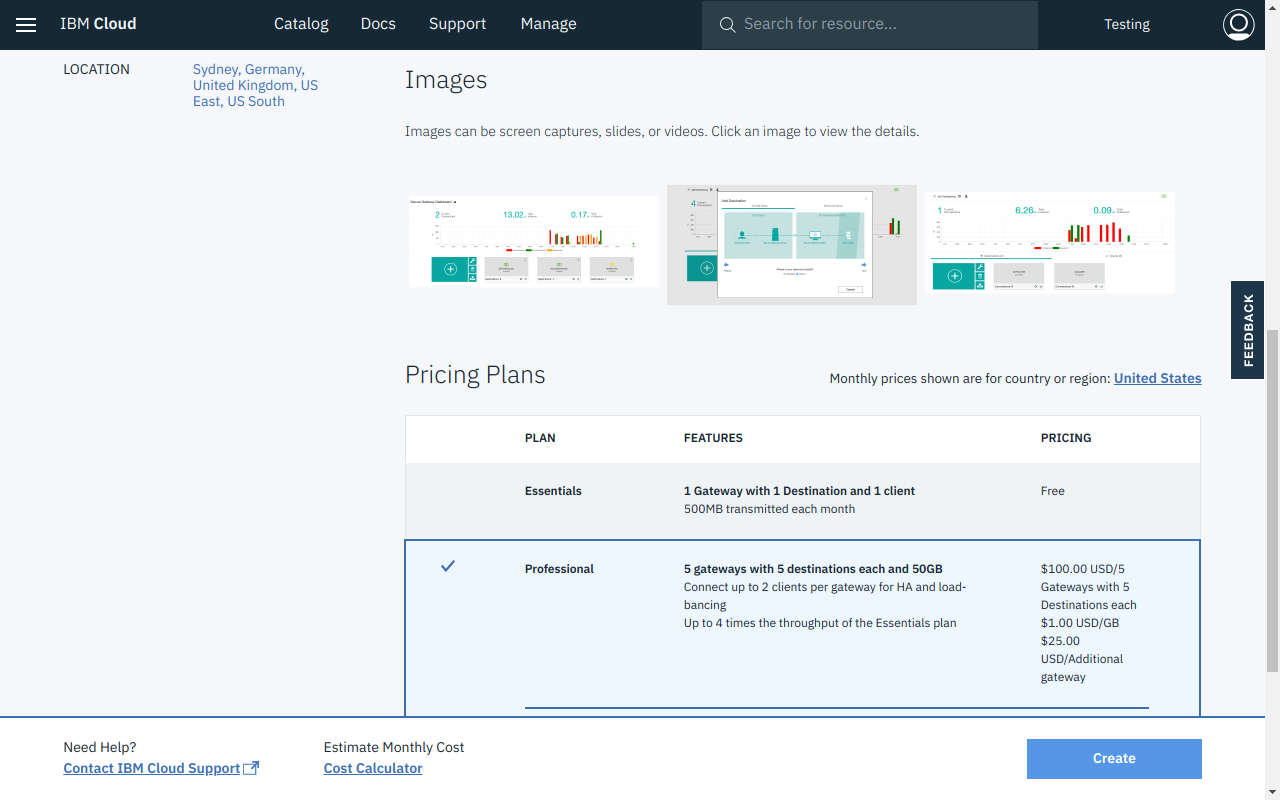Screen dimensions: 1280x800
Task: Click the United States region link
Action: coord(1158,378)
